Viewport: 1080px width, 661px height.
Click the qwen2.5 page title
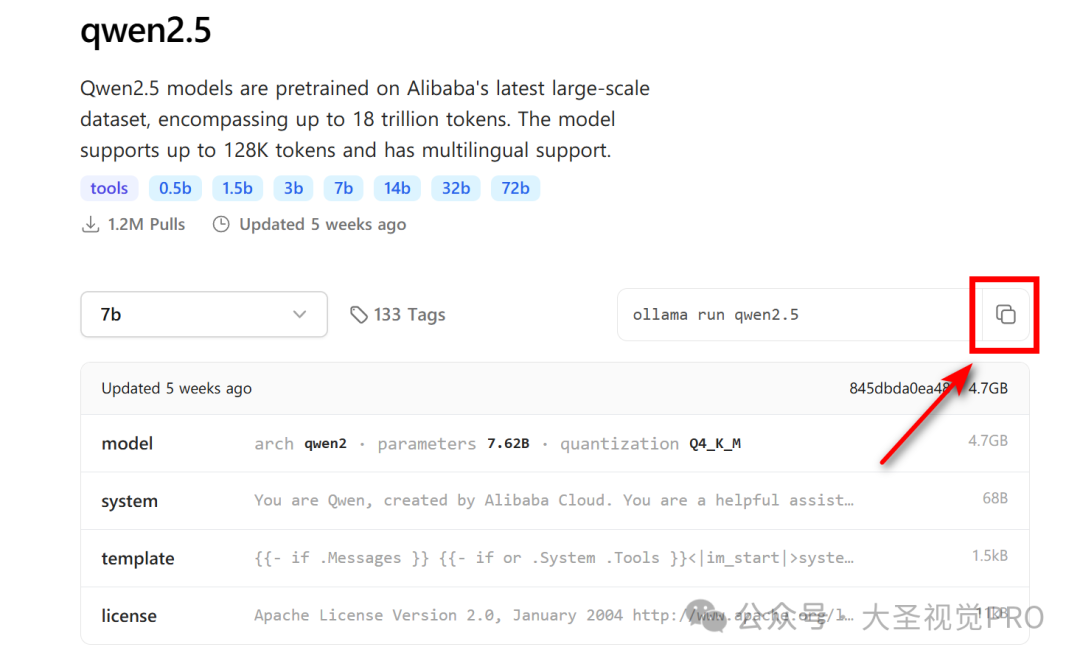(145, 30)
